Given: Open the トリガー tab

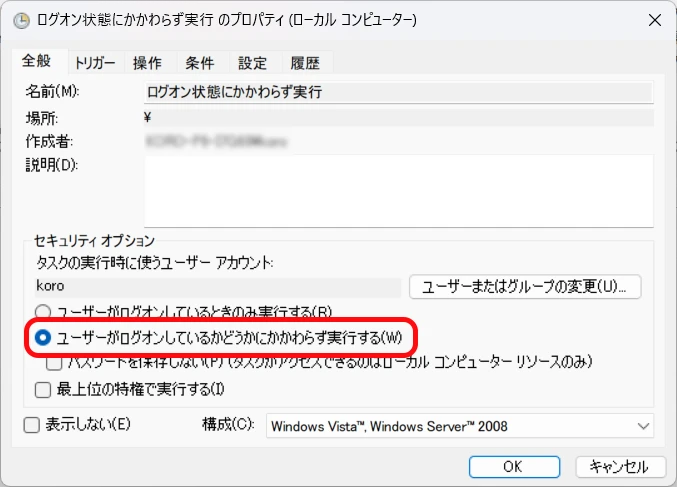Looking at the screenshot, I should 95,63.
